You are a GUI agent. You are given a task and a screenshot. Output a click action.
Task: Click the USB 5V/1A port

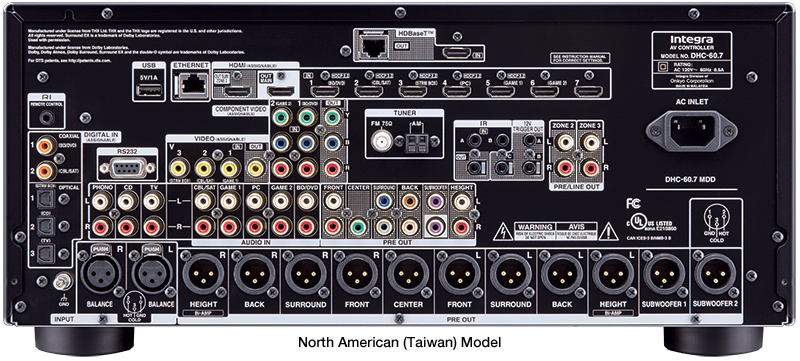point(149,91)
